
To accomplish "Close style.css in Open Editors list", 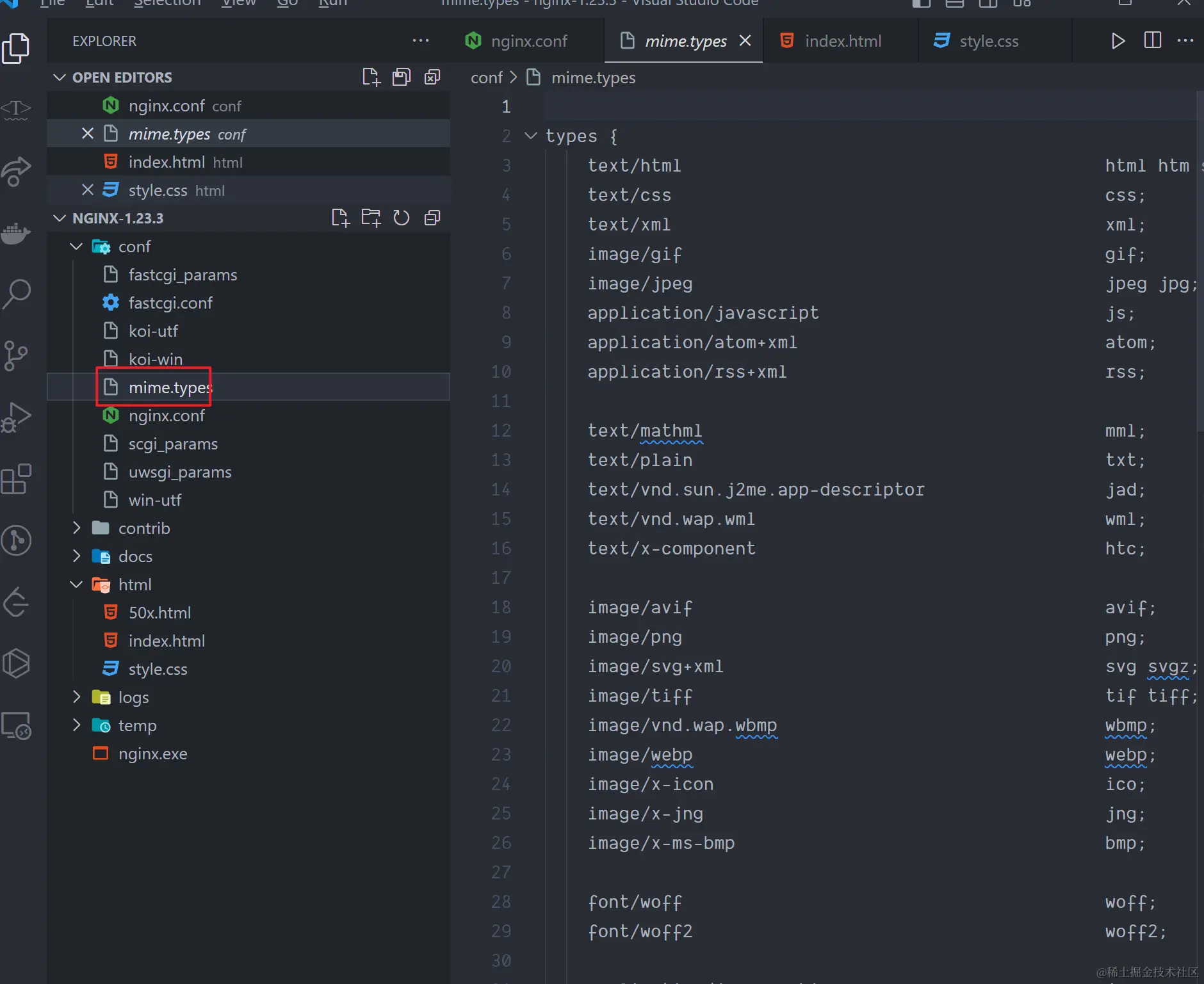I will pos(88,190).
